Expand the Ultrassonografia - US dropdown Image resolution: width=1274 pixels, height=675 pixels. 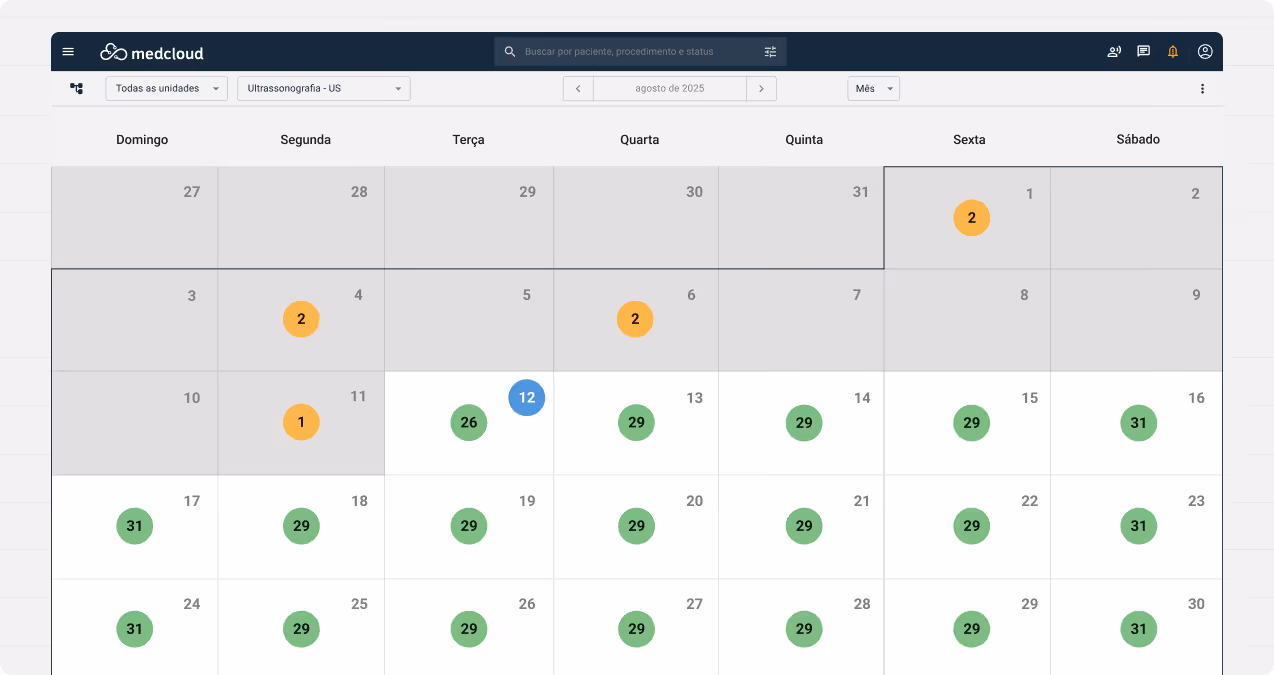(x=323, y=88)
